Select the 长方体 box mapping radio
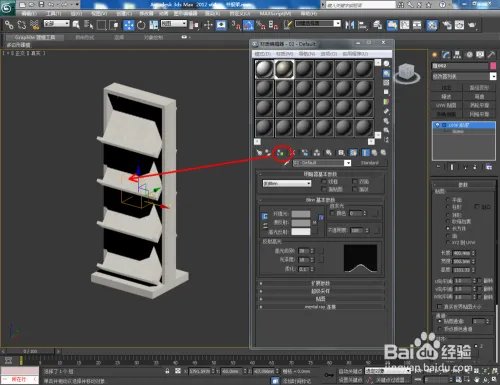The width and height of the screenshot is (500, 385). [448, 229]
